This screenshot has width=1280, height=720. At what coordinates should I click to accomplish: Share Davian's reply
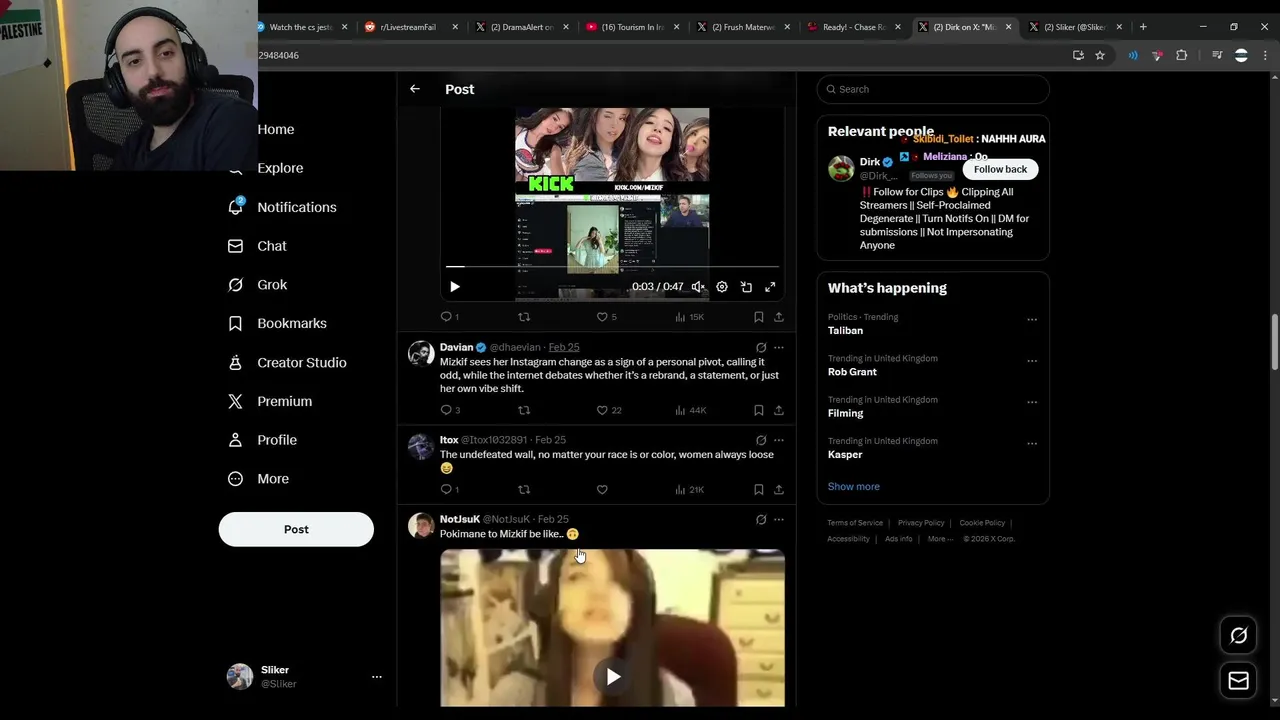[779, 410]
